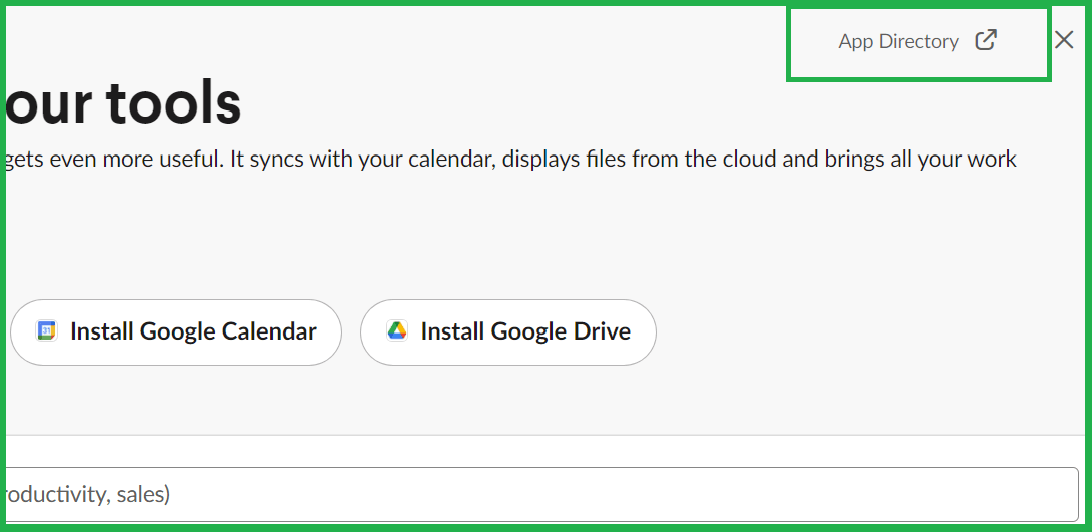The image size is (1092, 532).
Task: Tap the Drive icon inside the install button
Action: pos(397,331)
